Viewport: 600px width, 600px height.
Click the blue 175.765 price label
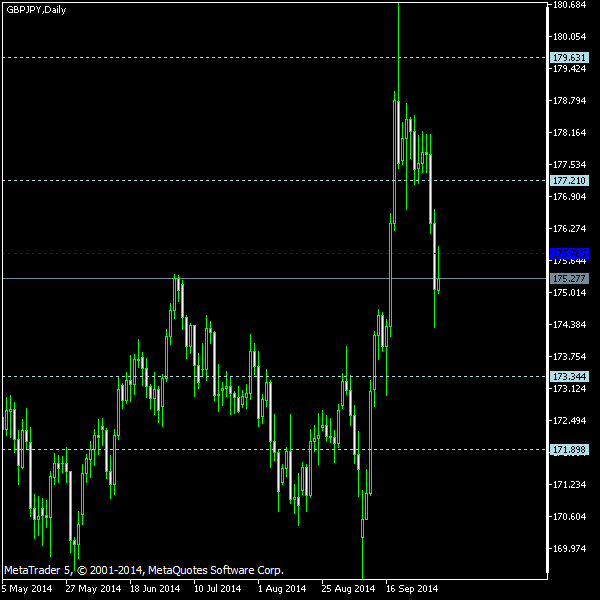[x=569, y=253]
